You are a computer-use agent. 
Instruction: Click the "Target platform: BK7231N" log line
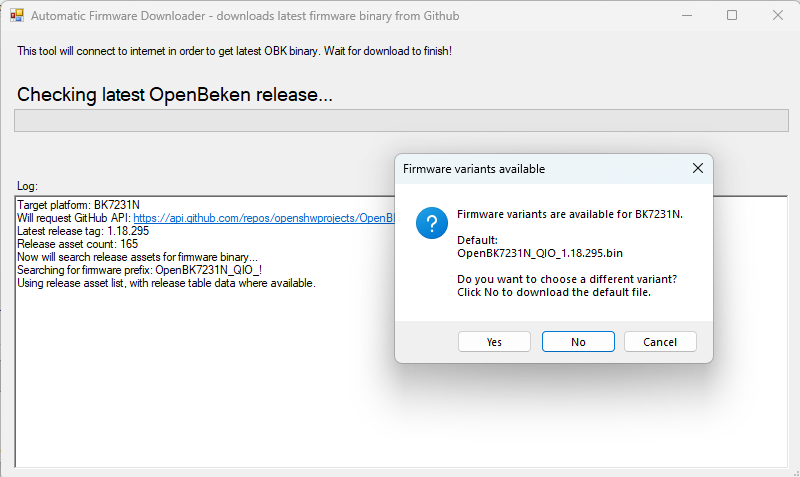[78, 205]
